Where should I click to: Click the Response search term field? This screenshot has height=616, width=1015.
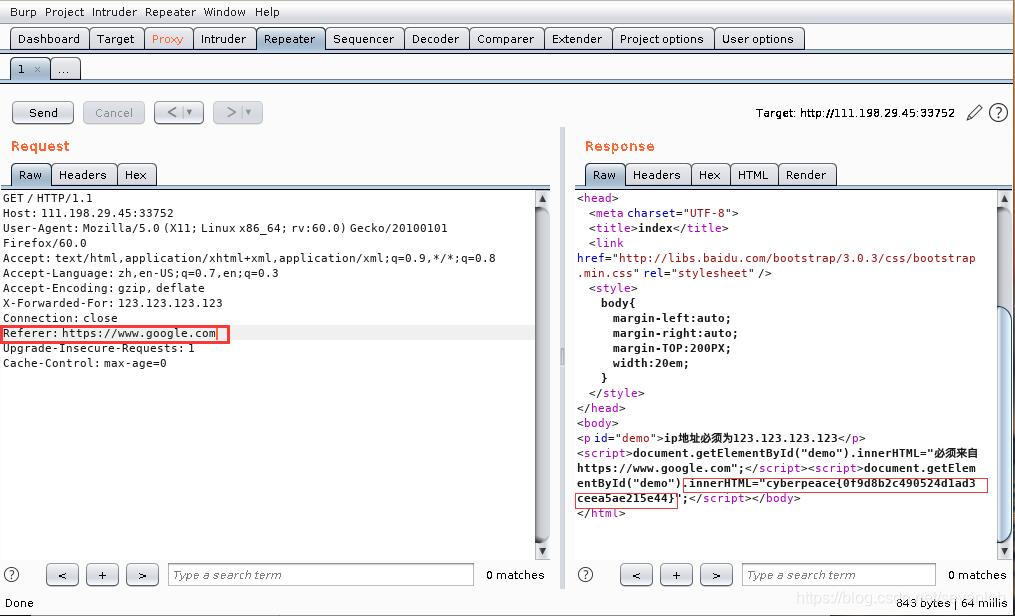pos(838,575)
